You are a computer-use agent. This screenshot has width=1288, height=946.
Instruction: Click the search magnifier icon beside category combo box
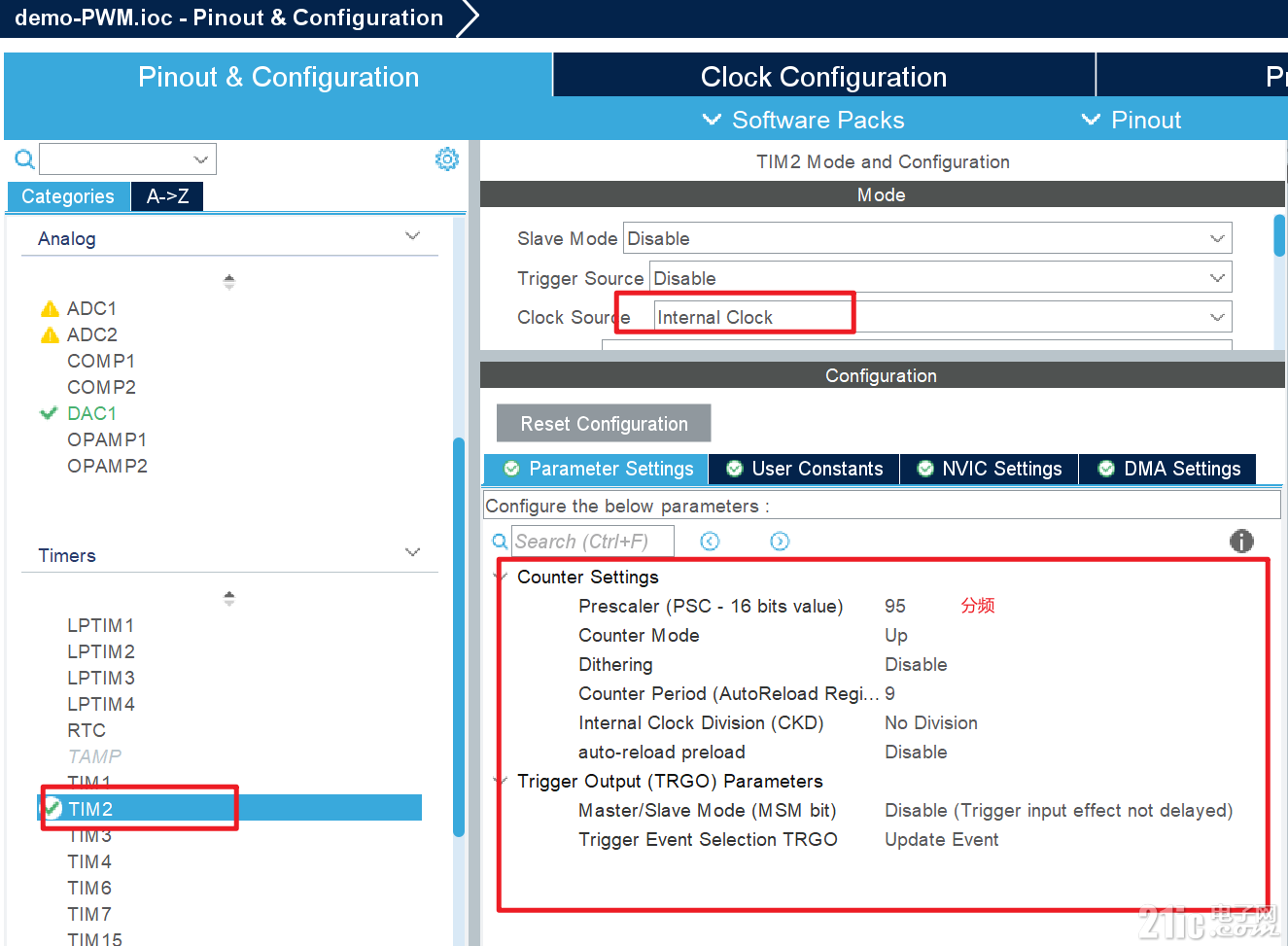click(x=24, y=158)
